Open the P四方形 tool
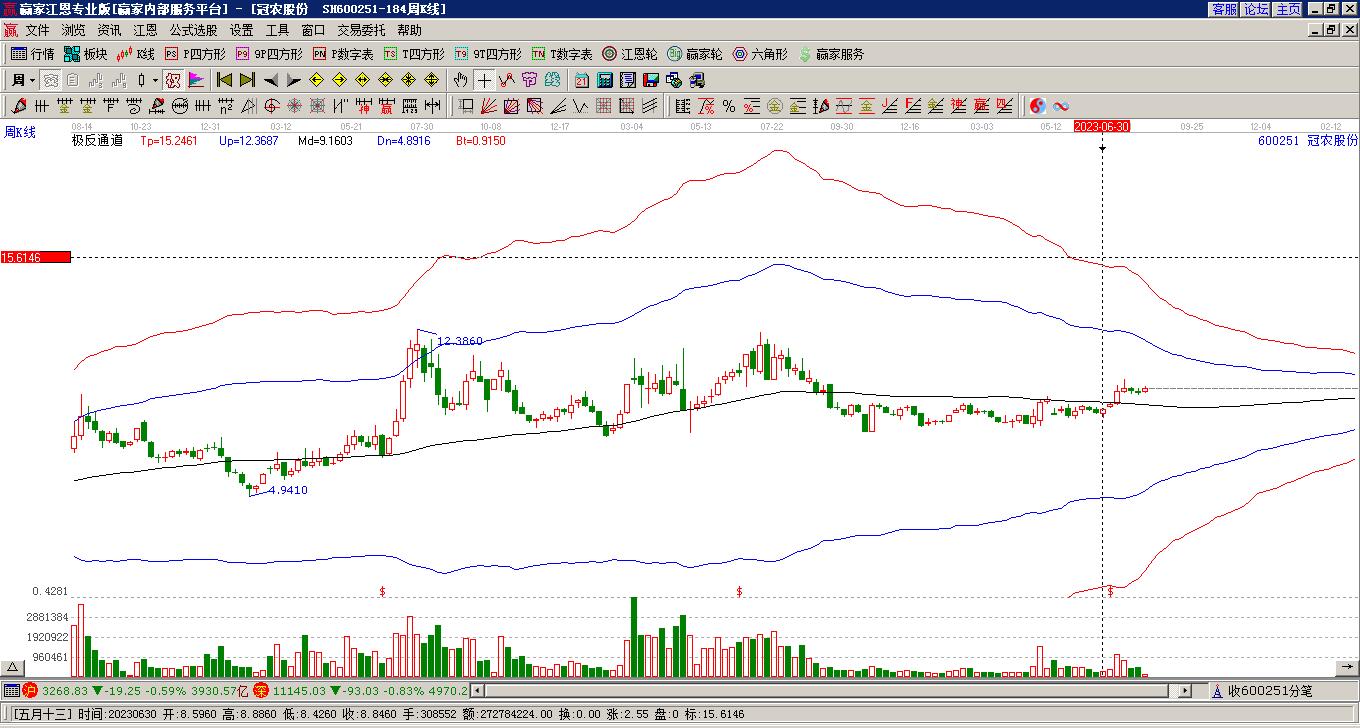The height and width of the screenshot is (728, 1360). pyautogui.click(x=195, y=54)
